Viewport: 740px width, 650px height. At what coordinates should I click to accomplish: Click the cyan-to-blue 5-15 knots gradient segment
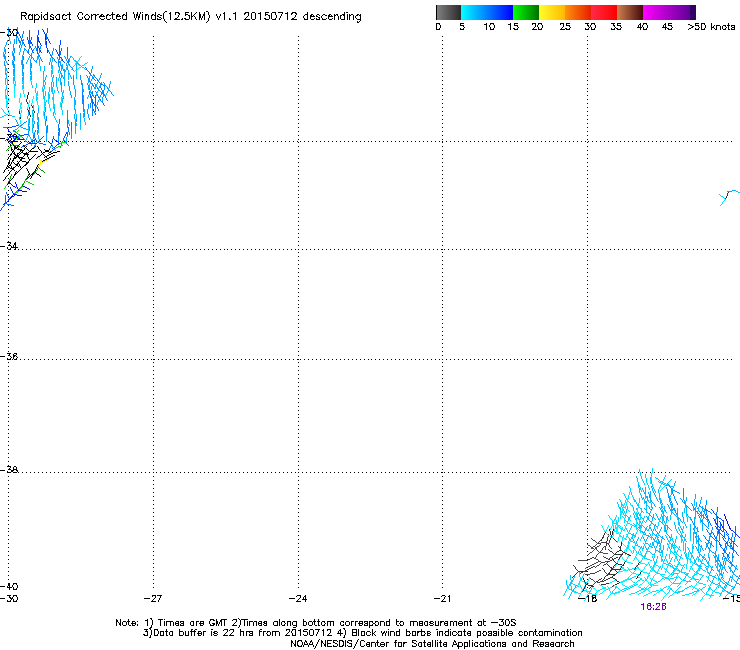(487, 12)
